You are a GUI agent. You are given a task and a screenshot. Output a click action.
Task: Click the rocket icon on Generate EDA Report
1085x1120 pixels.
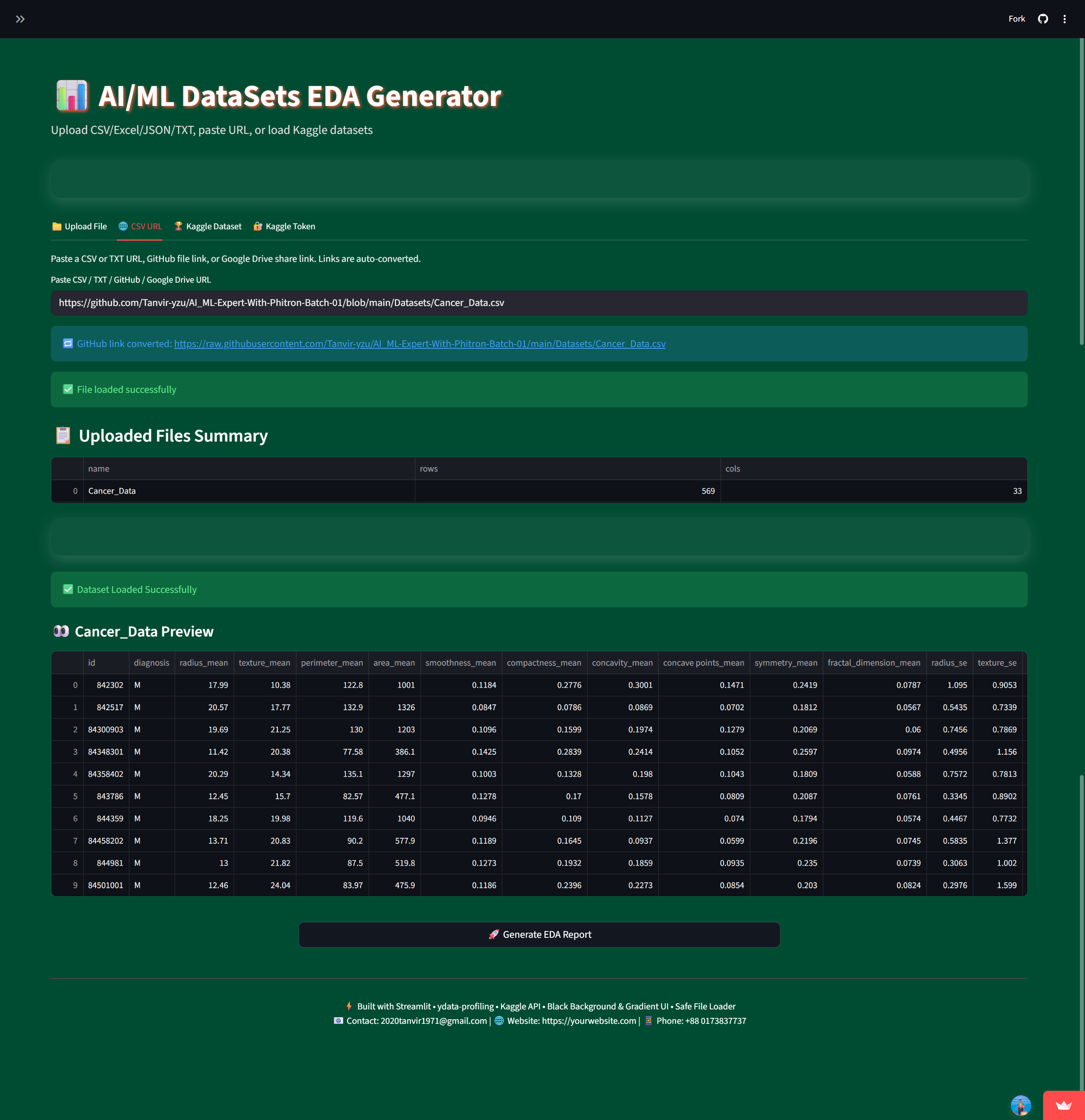pos(493,934)
